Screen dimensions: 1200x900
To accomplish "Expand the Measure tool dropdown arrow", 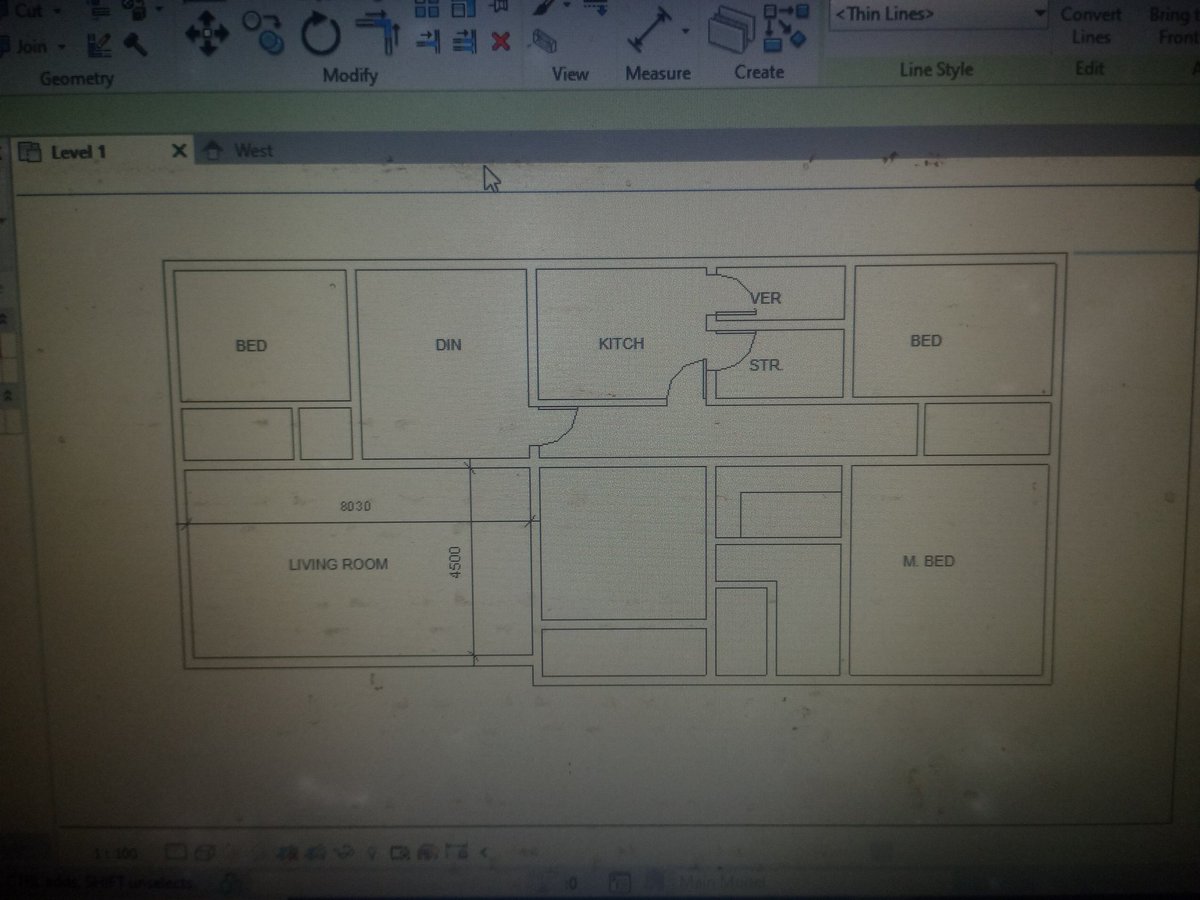I will (x=685, y=31).
